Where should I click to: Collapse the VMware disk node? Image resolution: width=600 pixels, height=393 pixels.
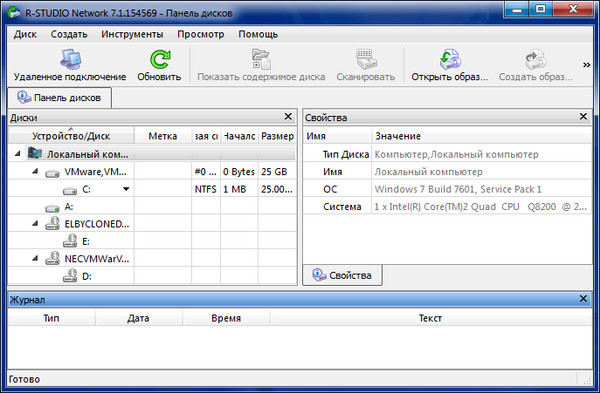(35, 171)
